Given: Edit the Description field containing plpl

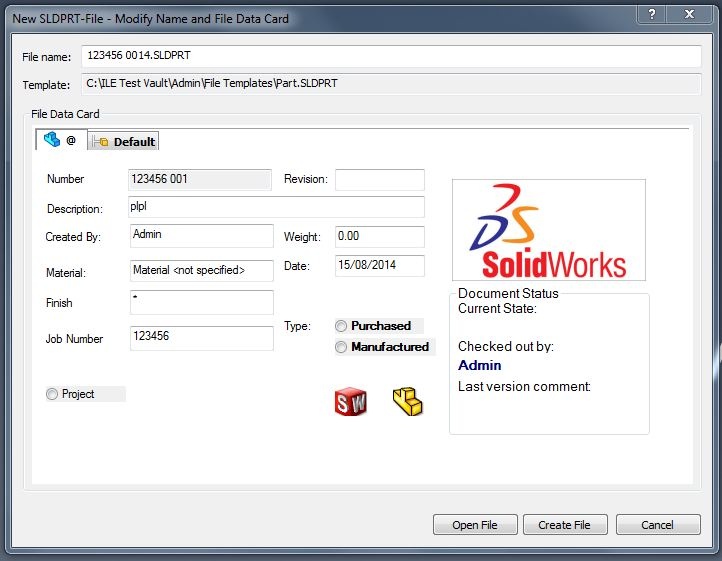Looking at the screenshot, I should (x=276, y=207).
